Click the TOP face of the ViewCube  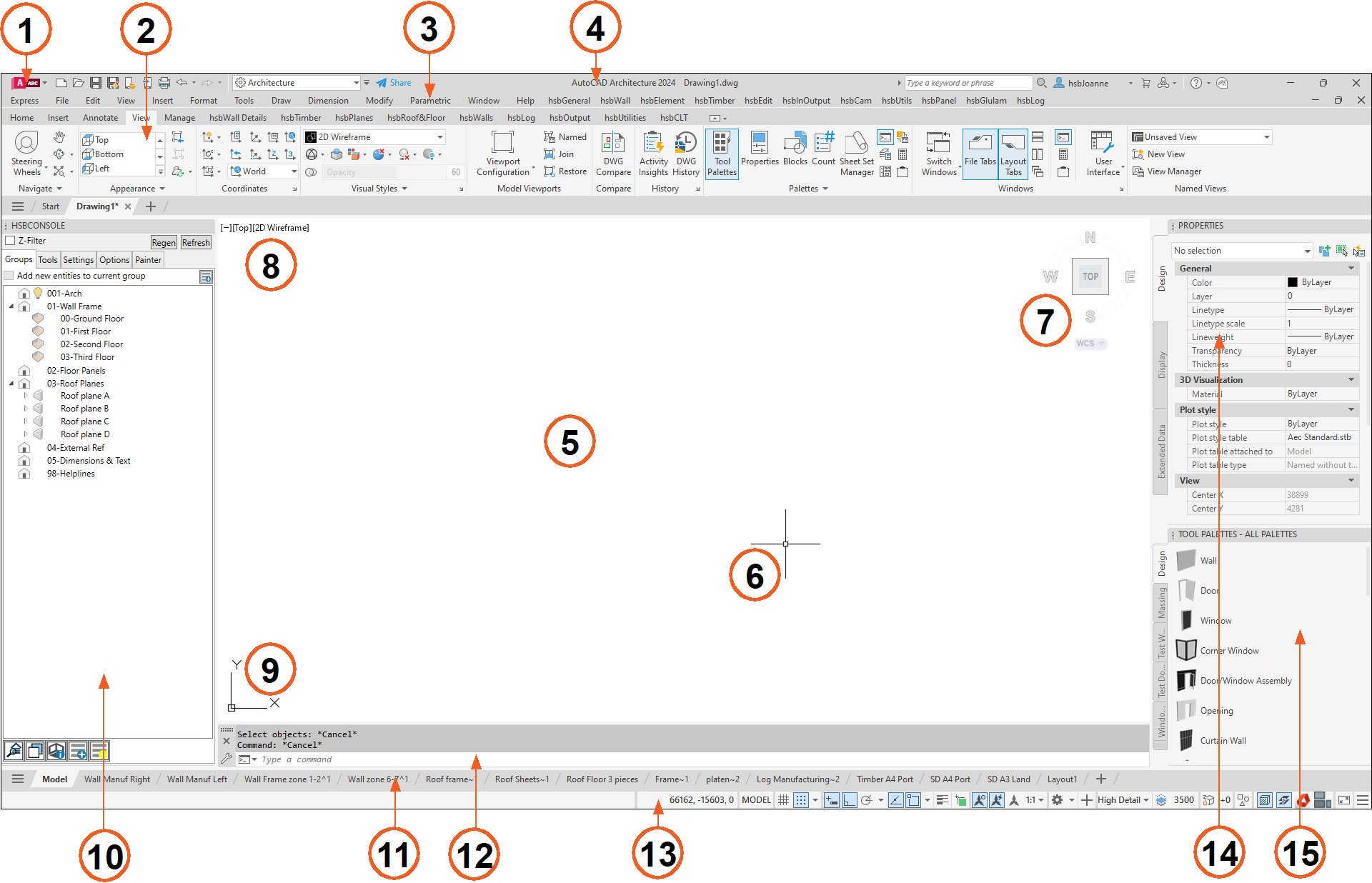1090,276
